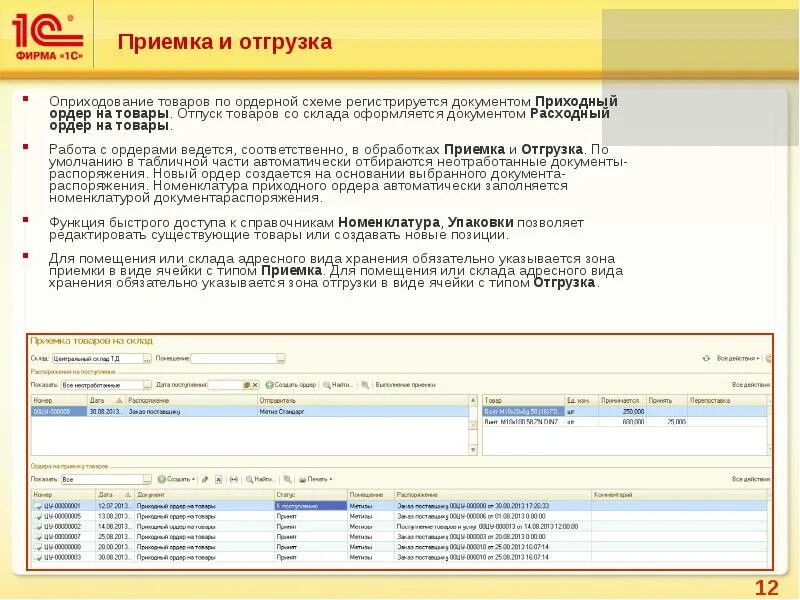Image resolution: width=800 pixels, height=600 pixels.
Task: Click Выполнение приемки button
Action: (405, 385)
